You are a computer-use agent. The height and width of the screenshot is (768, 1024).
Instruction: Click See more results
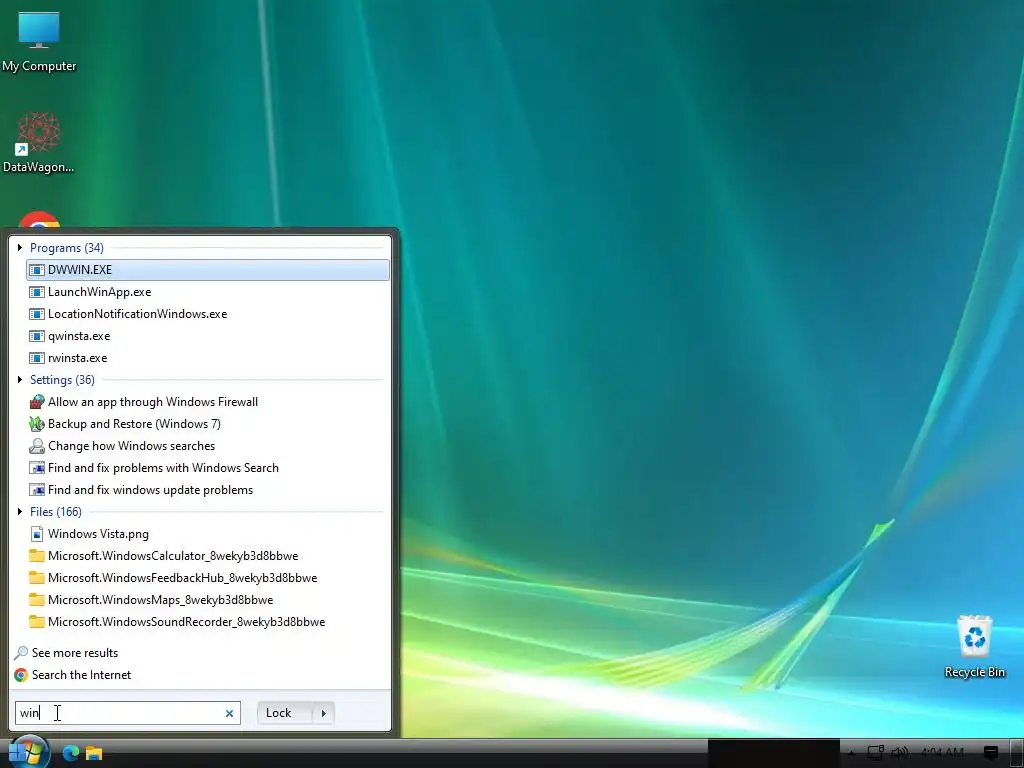coord(75,653)
